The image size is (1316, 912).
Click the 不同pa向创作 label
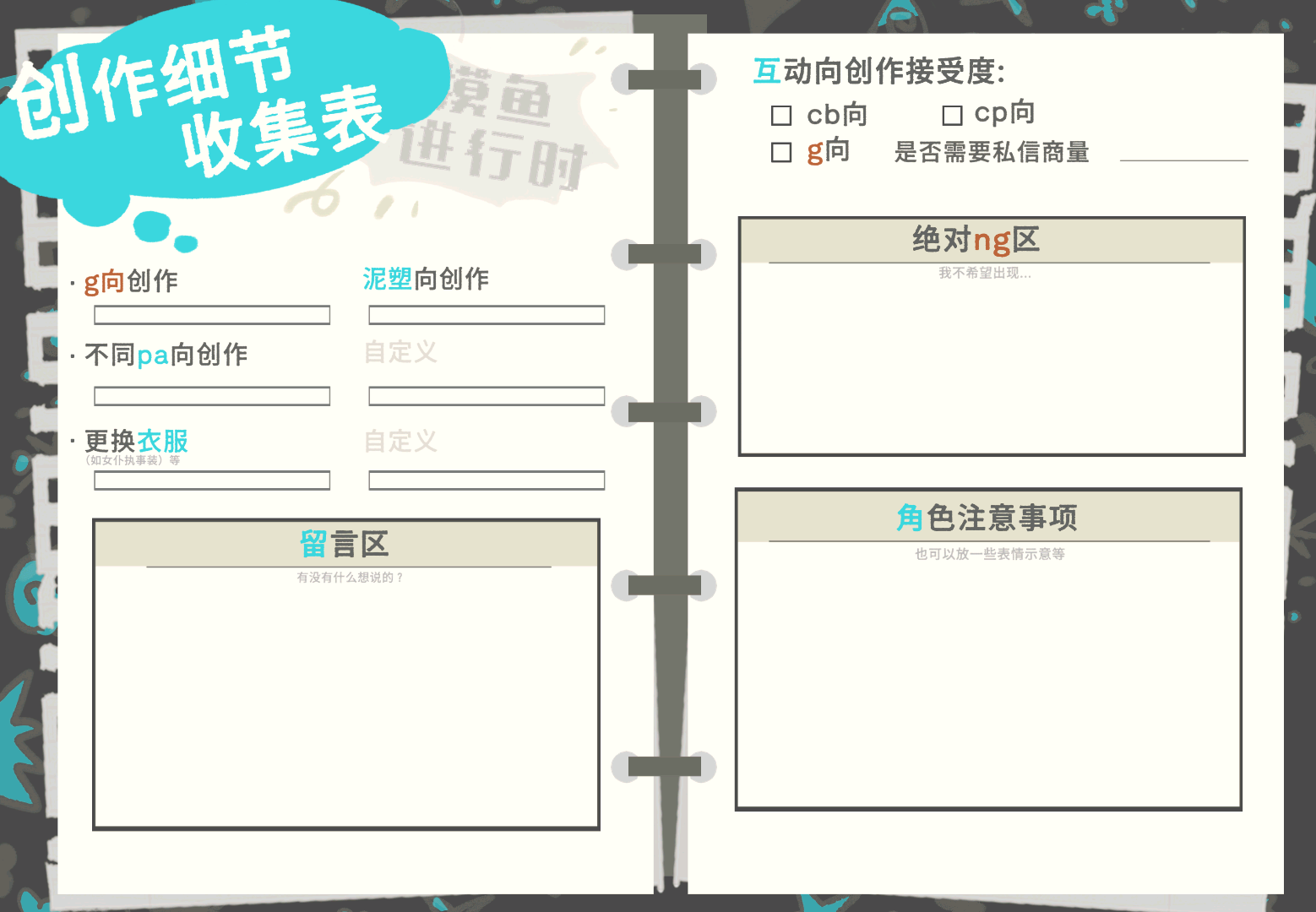pos(166,355)
